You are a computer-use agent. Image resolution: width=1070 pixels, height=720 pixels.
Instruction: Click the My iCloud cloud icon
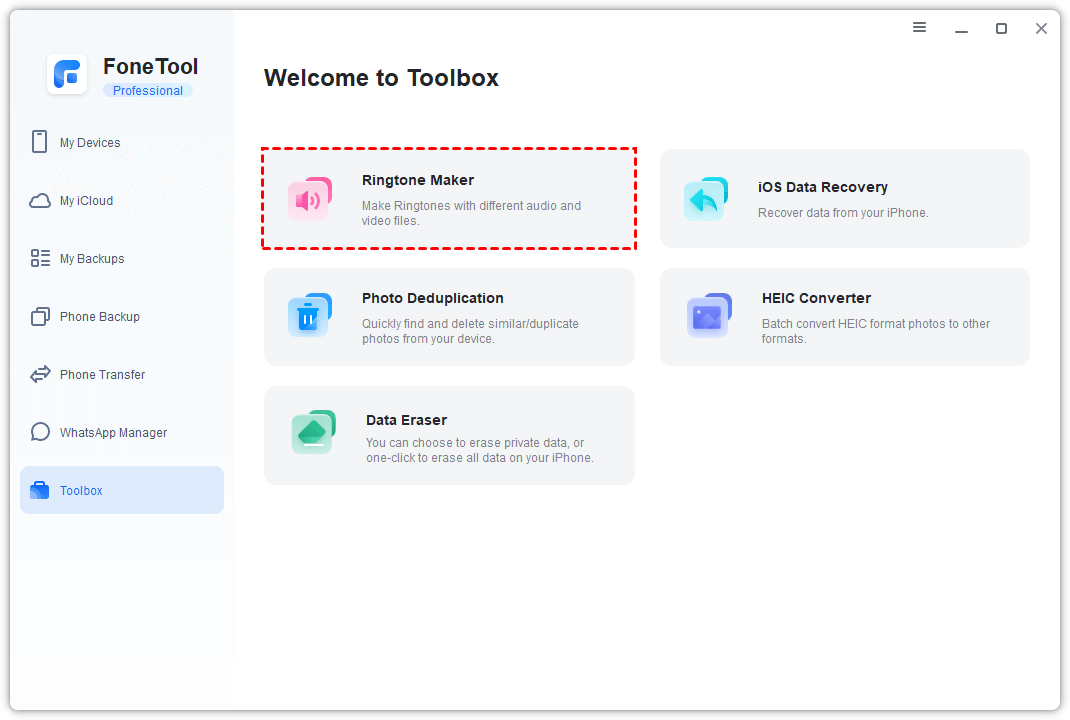tap(40, 201)
